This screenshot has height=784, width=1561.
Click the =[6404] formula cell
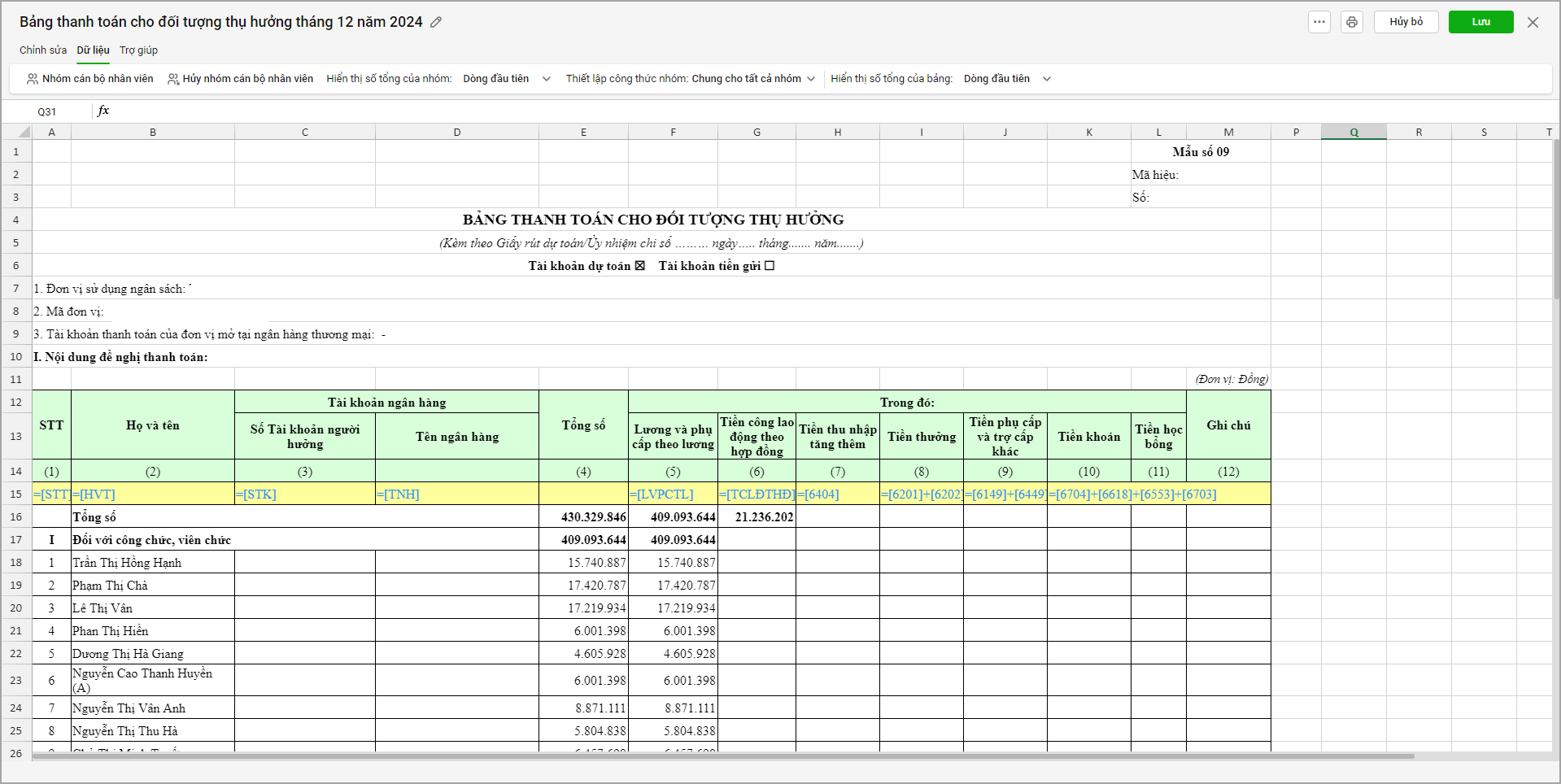click(x=838, y=494)
